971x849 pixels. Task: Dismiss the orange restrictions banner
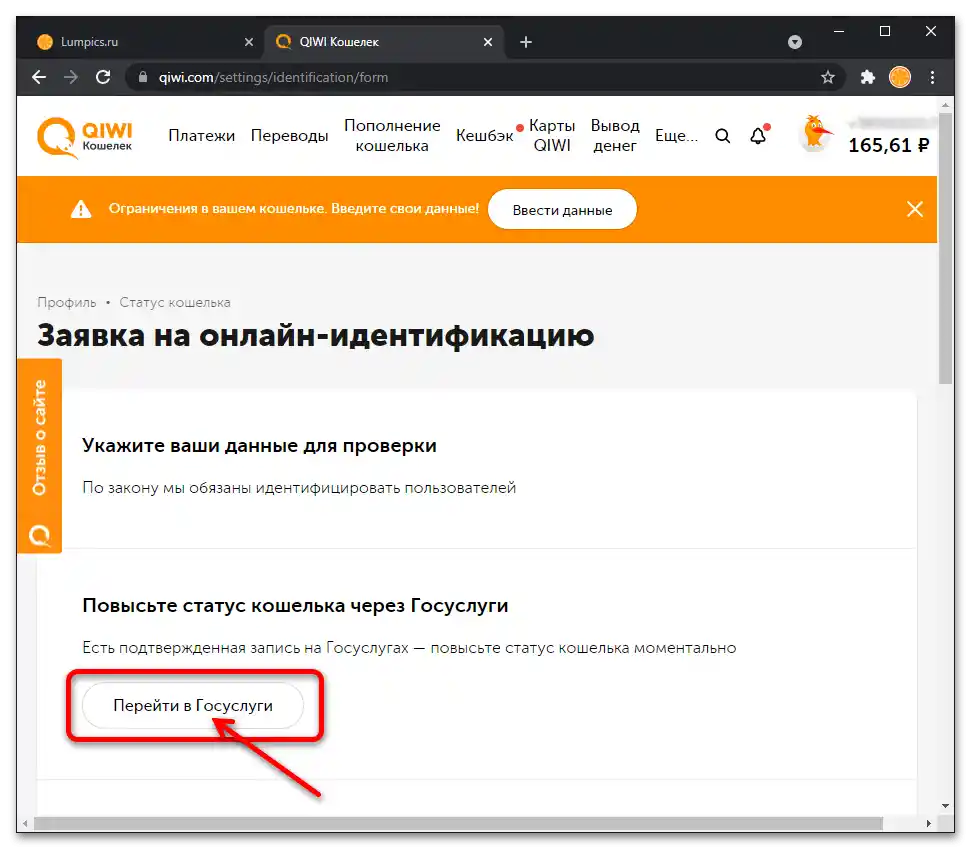[x=915, y=209]
